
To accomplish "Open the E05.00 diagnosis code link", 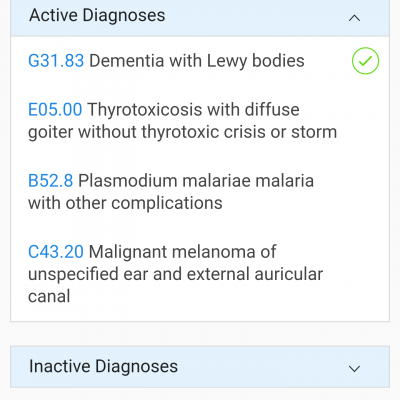I will 55,109.
